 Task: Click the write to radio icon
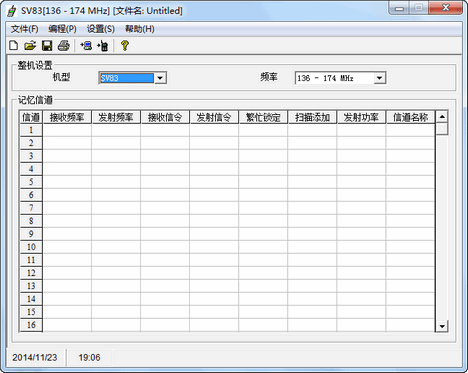[x=103, y=45]
